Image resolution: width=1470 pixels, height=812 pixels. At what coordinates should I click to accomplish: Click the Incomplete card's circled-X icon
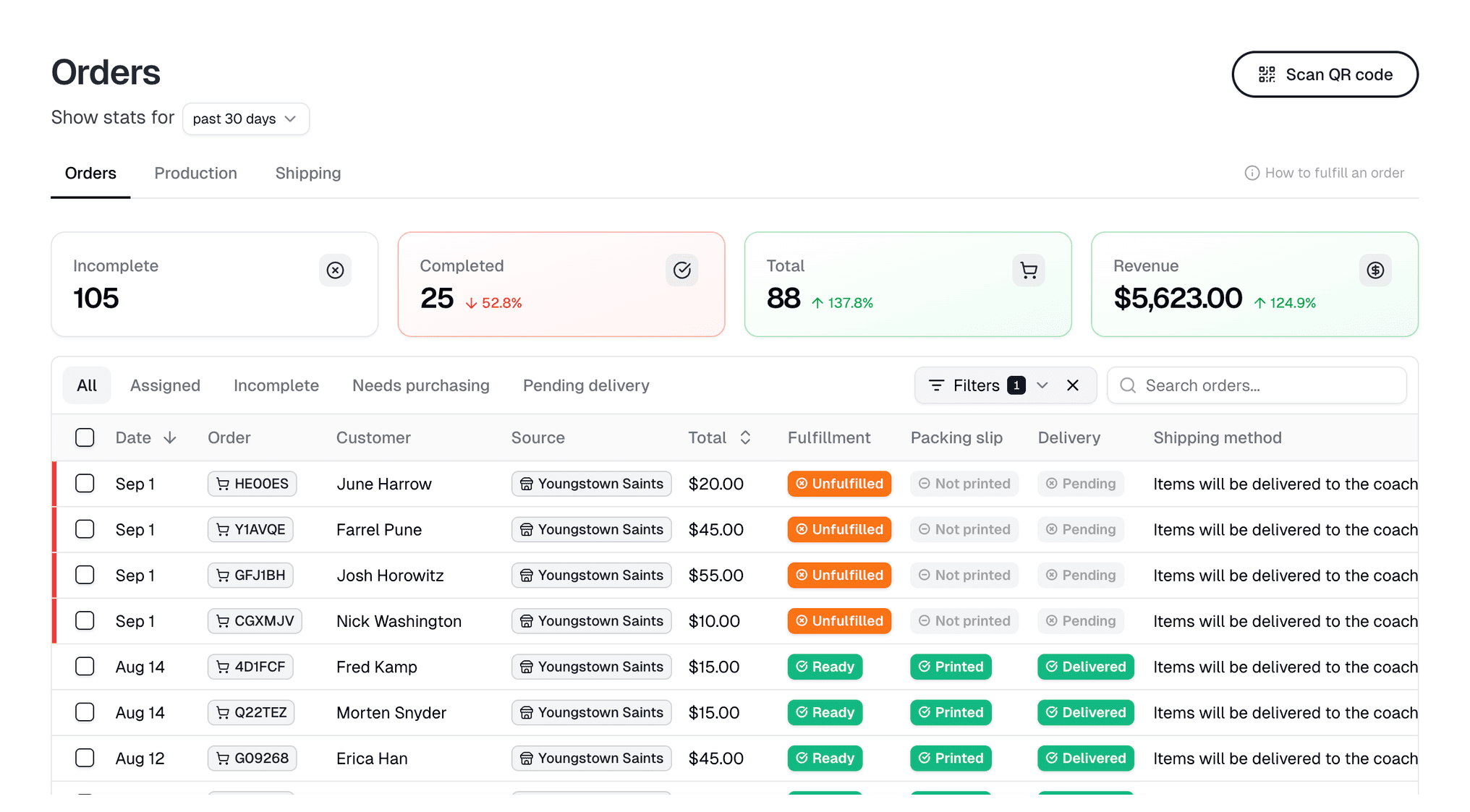coord(335,270)
